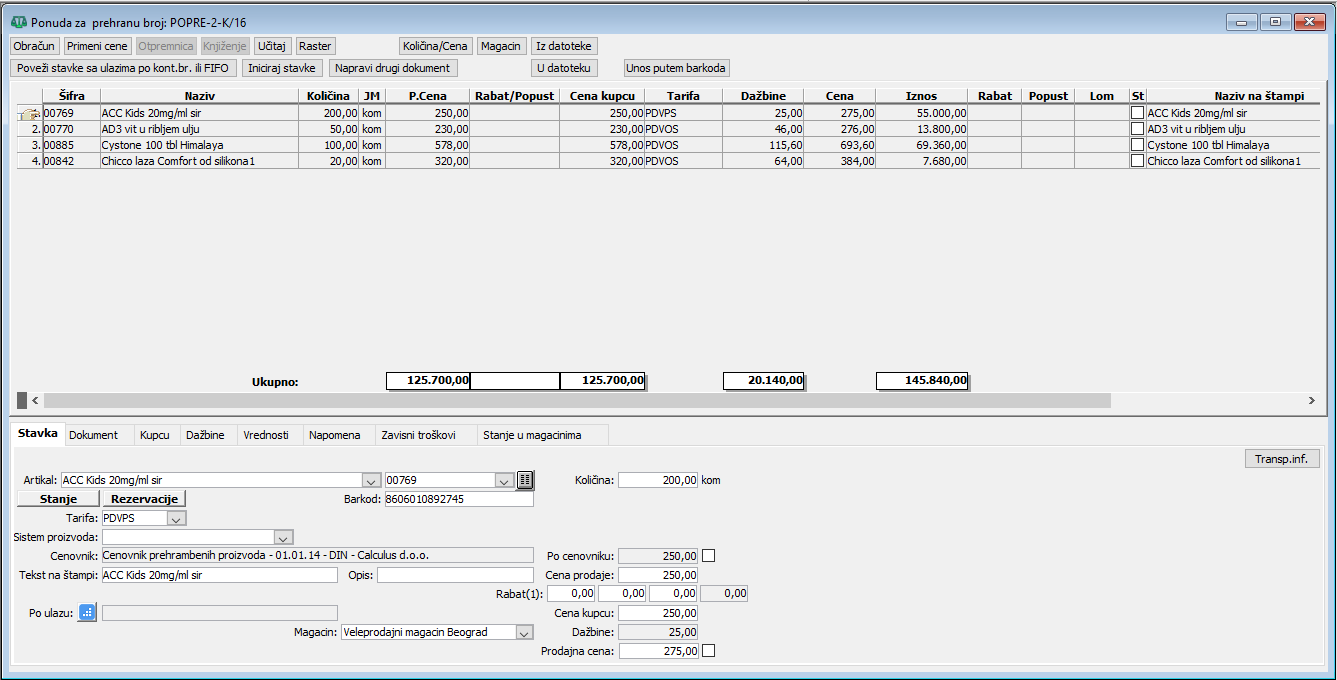Enable the checkbox next to Prodajna cena

tap(709, 651)
